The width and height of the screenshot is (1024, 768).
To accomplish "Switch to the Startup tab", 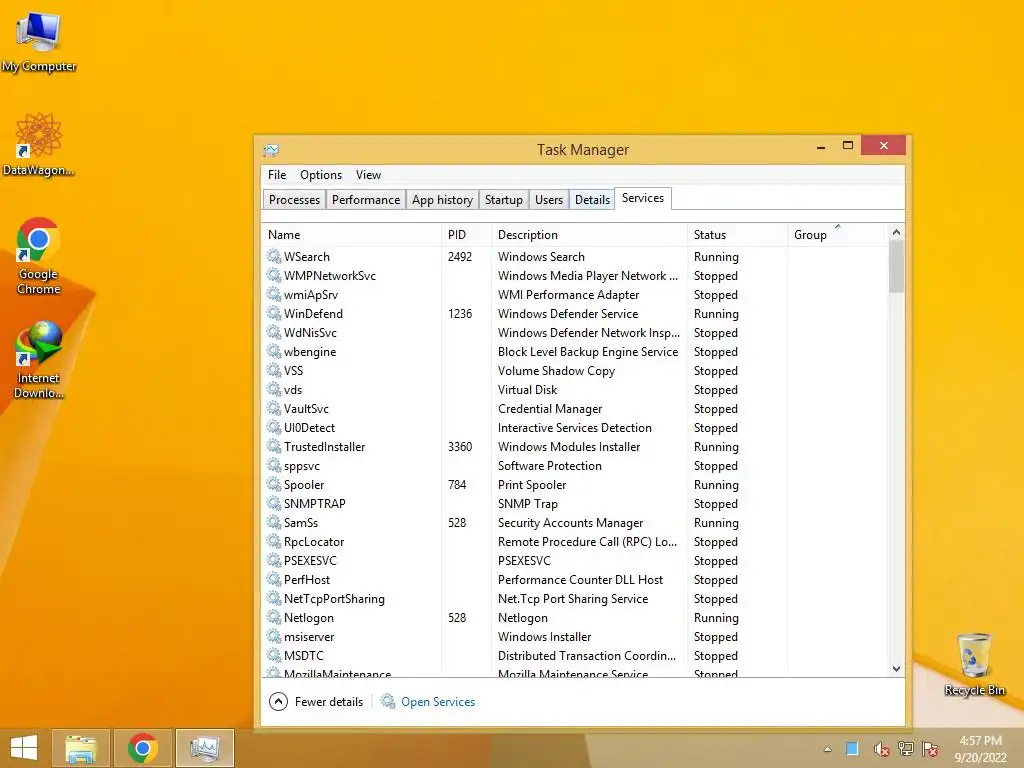I will (x=504, y=200).
